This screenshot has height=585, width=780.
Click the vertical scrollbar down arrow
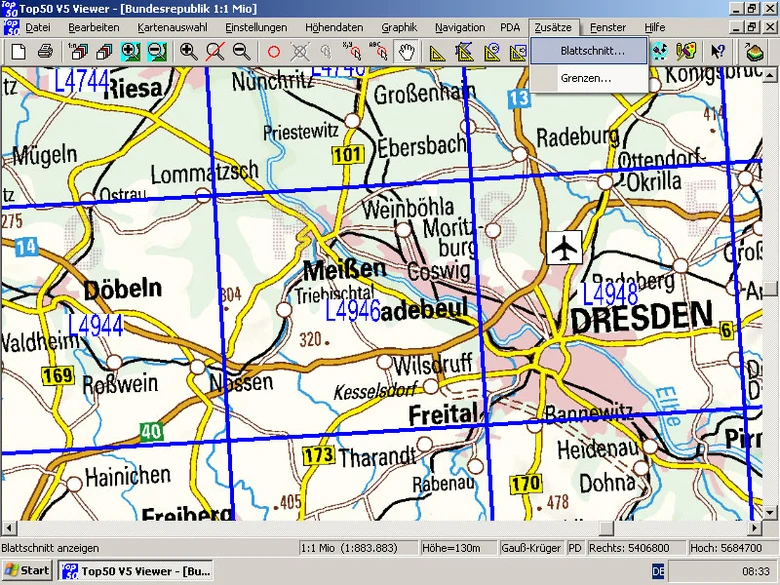tap(770, 512)
